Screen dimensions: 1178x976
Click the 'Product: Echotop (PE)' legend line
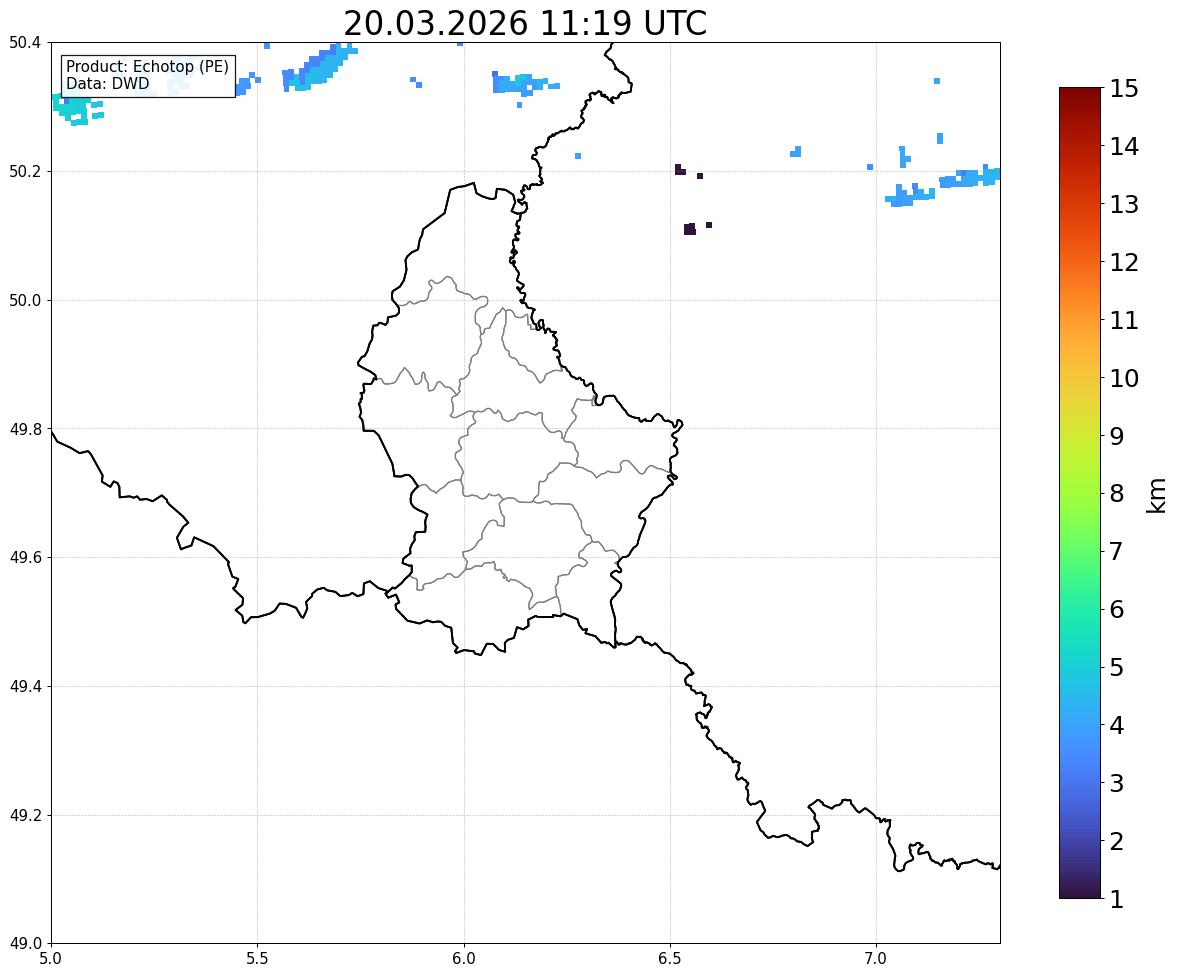147,67
